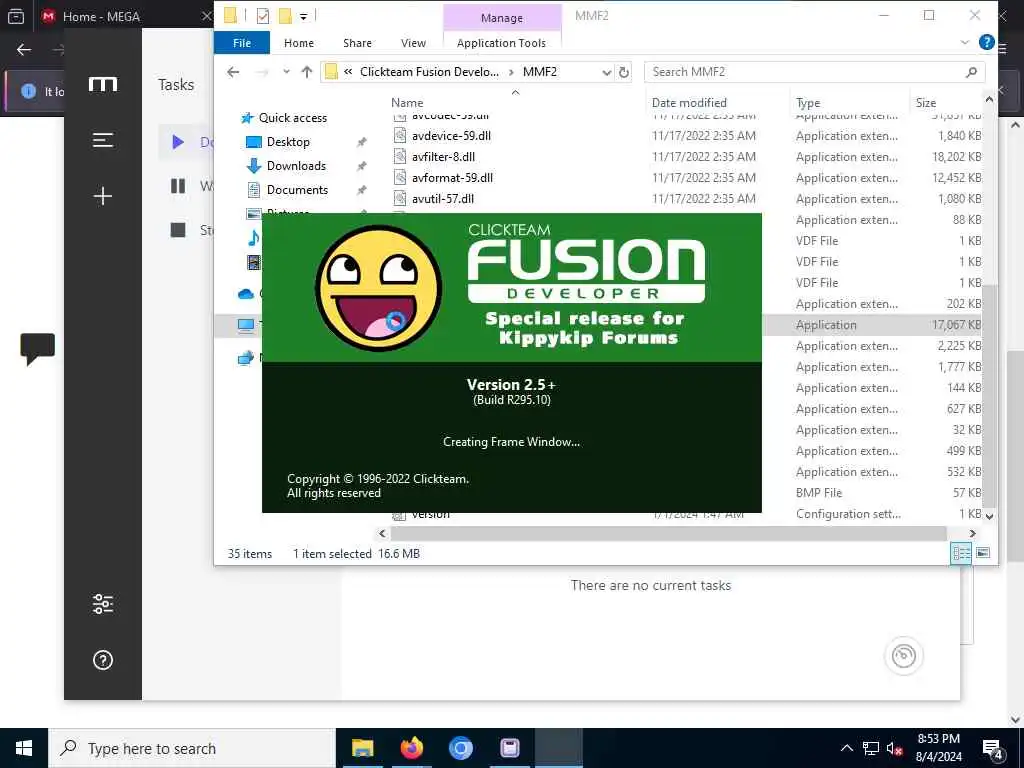Open the MEGA logo home icon
The width and height of the screenshot is (1024, 768).
103,84
